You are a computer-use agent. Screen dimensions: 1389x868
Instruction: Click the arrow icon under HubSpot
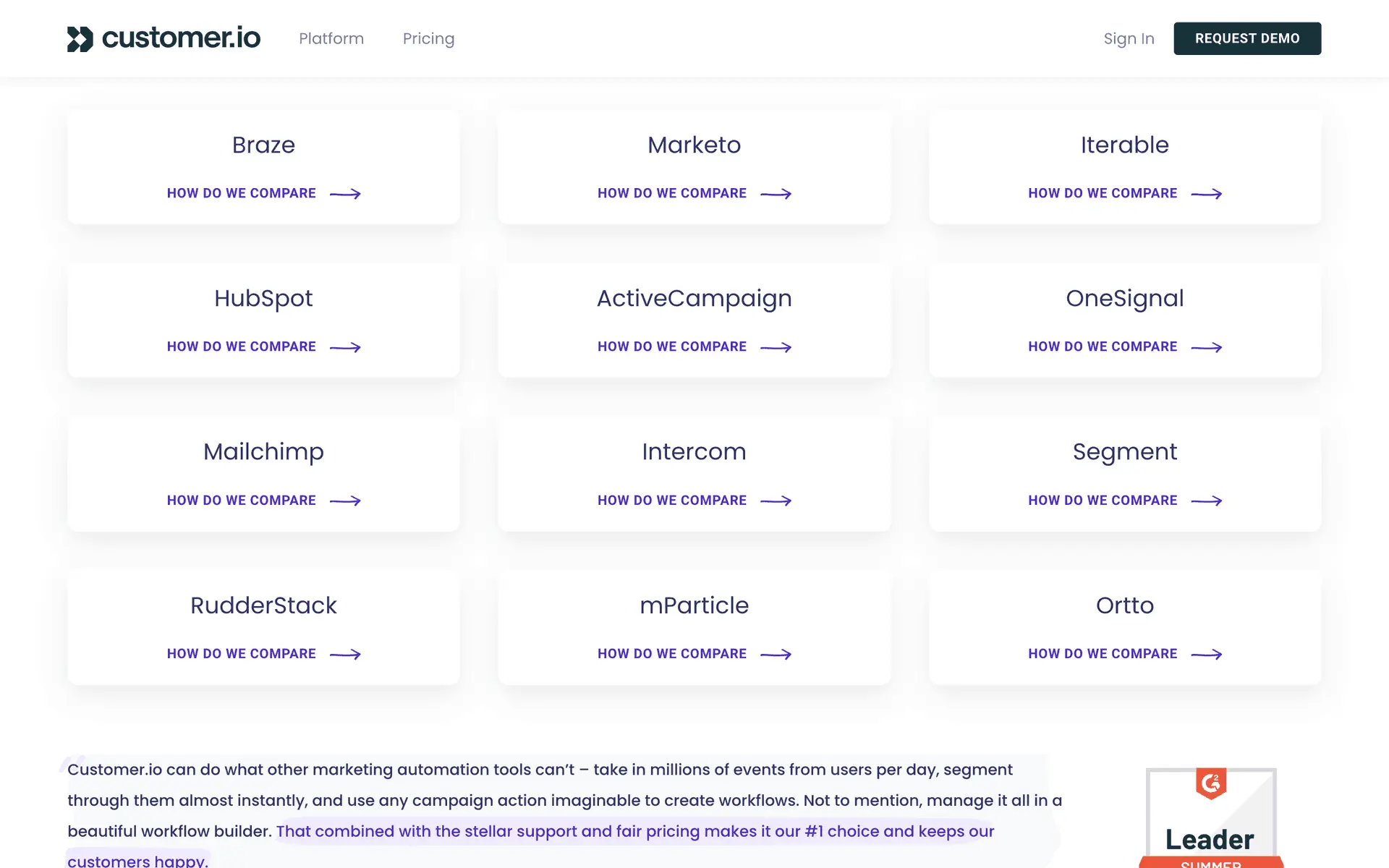point(345,347)
